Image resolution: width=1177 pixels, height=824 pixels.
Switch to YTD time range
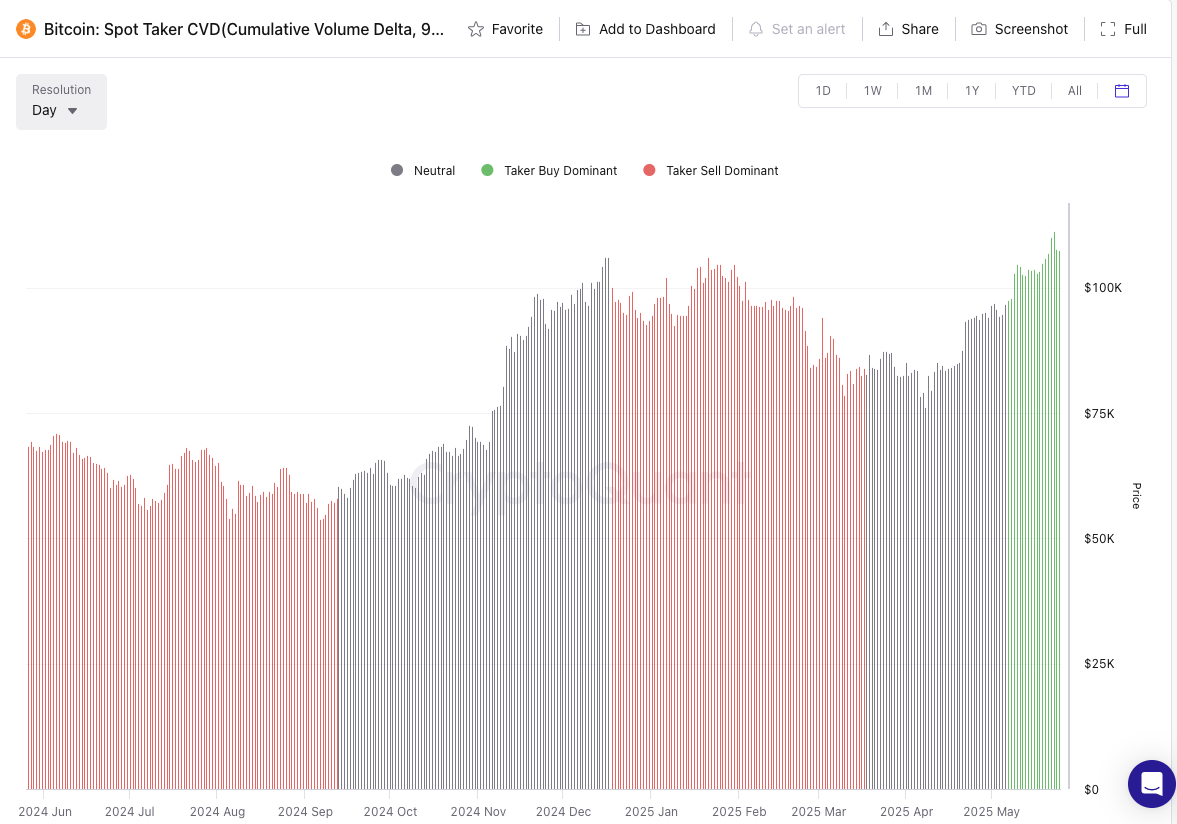click(1023, 91)
